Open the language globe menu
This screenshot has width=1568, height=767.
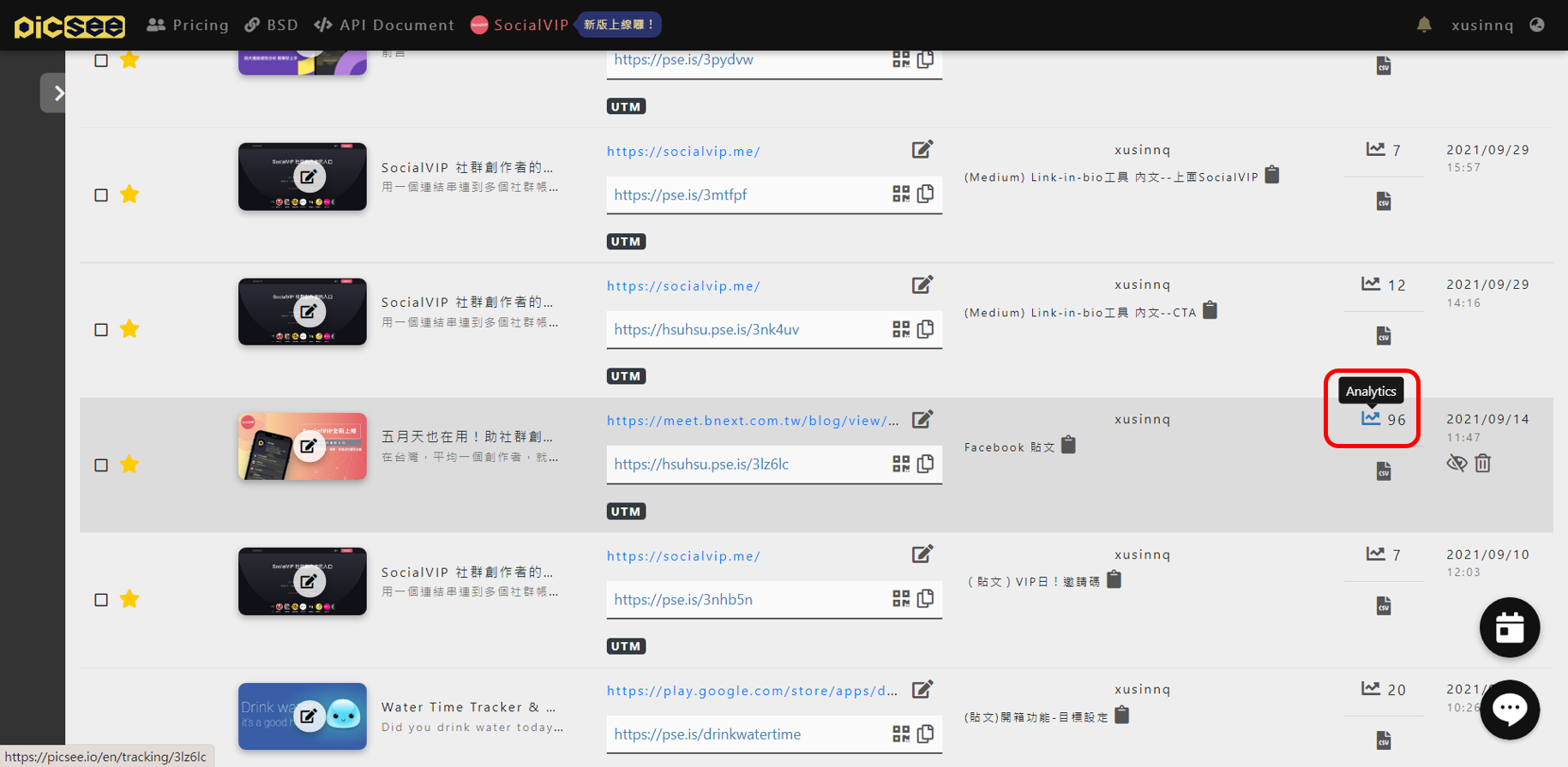point(1537,25)
